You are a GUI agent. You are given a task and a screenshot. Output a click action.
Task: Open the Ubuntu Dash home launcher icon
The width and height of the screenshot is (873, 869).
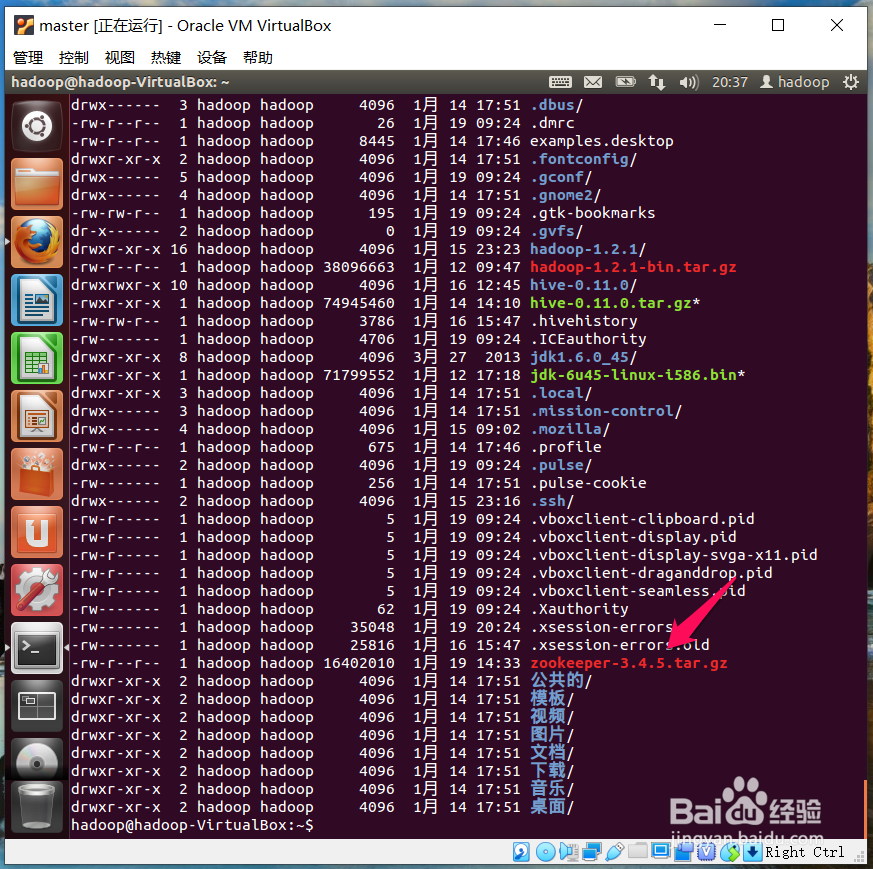click(x=37, y=126)
